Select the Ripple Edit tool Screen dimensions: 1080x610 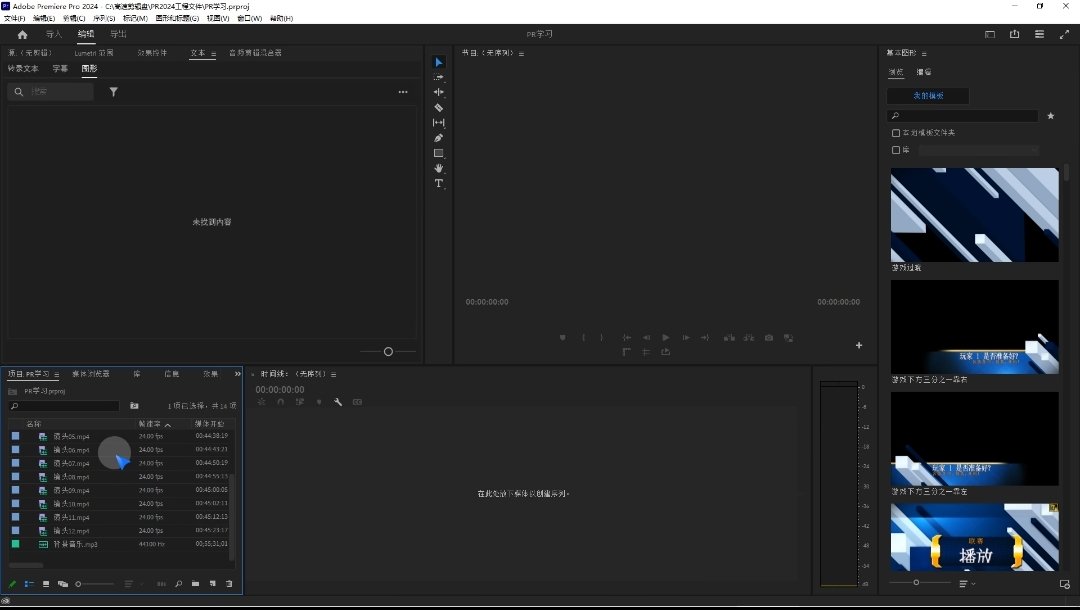pos(438,92)
